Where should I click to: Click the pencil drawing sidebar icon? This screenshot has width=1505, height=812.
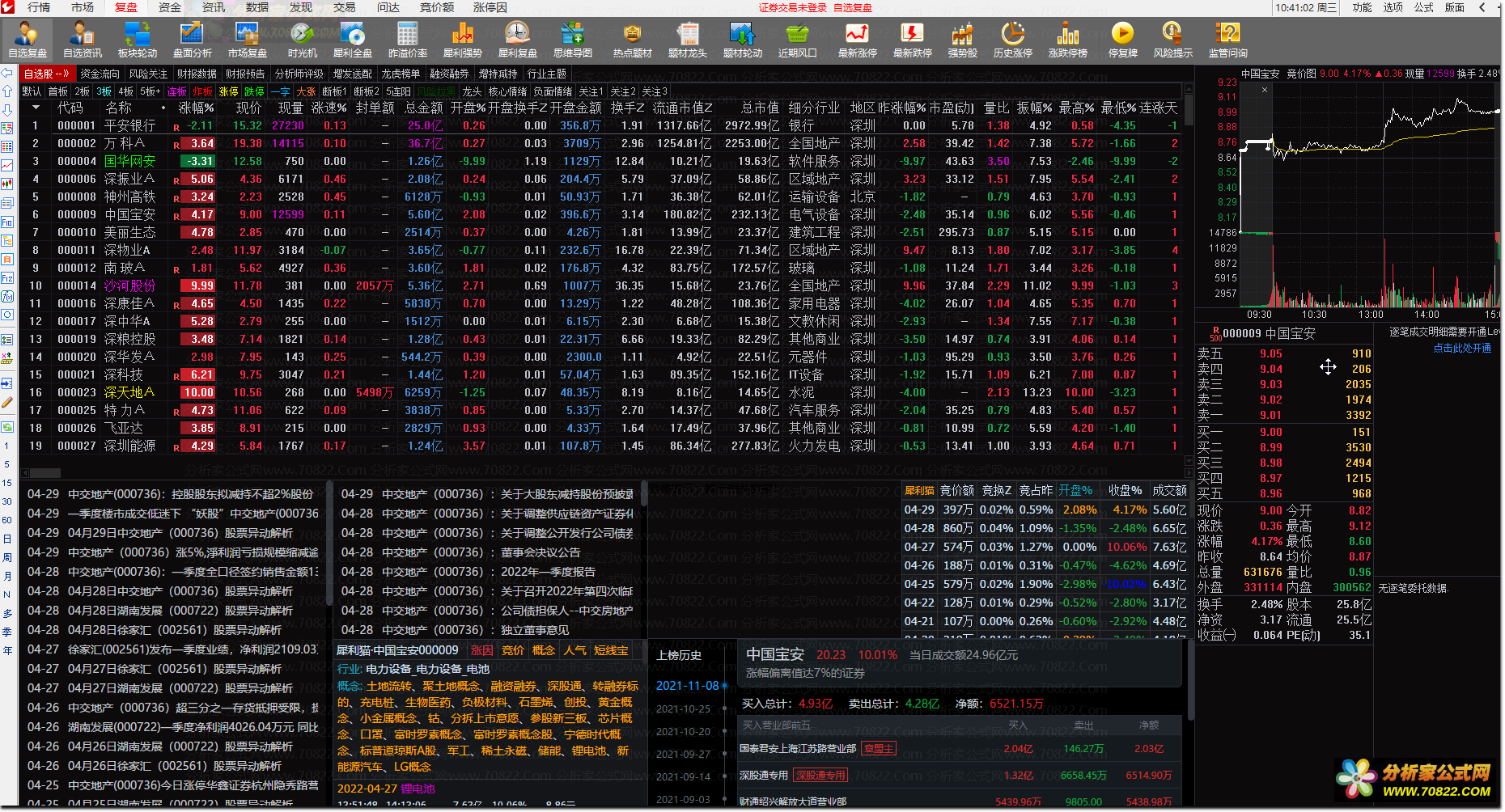(x=7, y=402)
